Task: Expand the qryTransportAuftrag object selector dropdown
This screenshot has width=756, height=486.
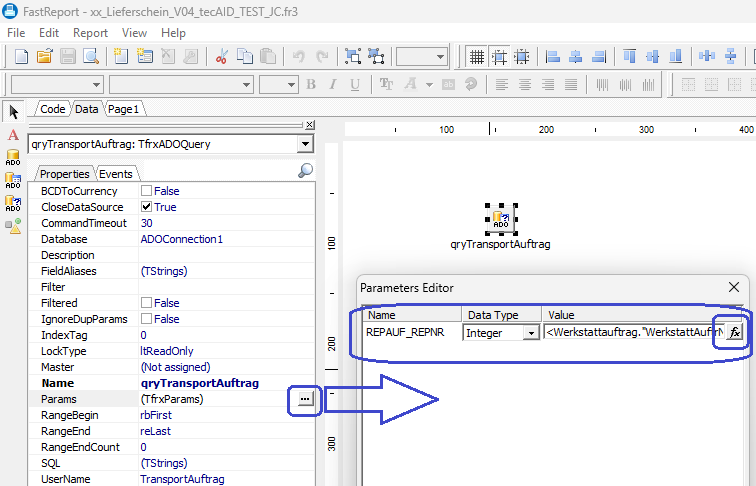Action: 305,144
